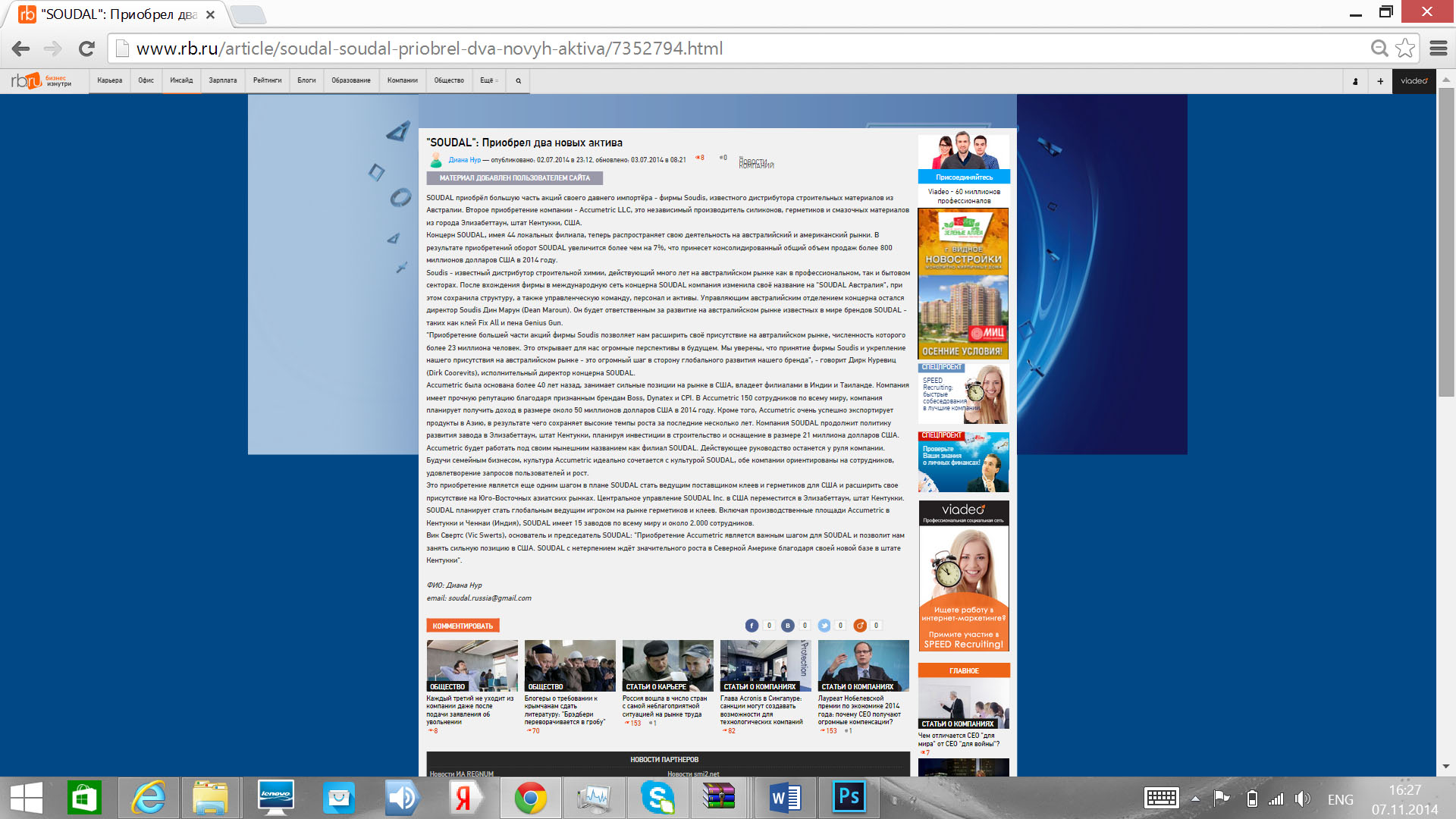Click the ГЛАВНОЕ sidebar header
The image size is (1456, 819).
(x=964, y=670)
